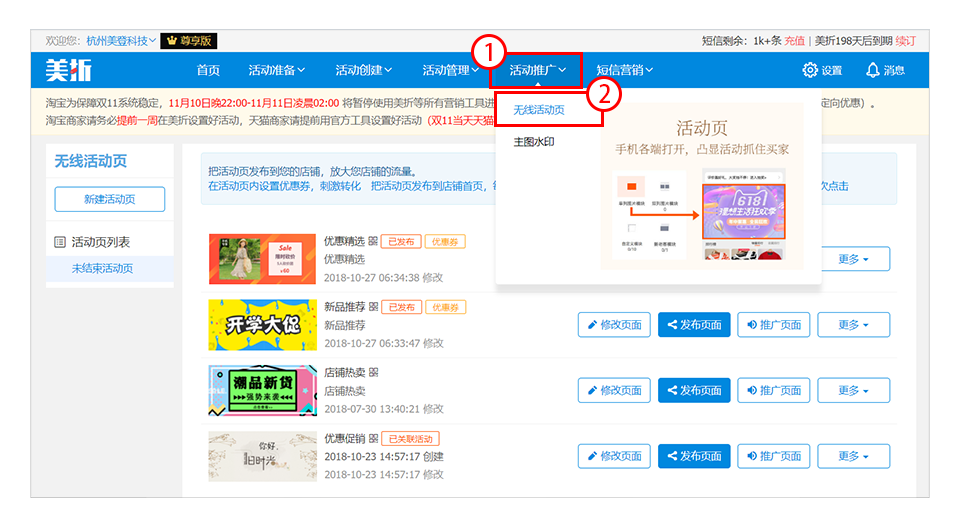
Task: Open the settings gear icon
Action: click(809, 70)
